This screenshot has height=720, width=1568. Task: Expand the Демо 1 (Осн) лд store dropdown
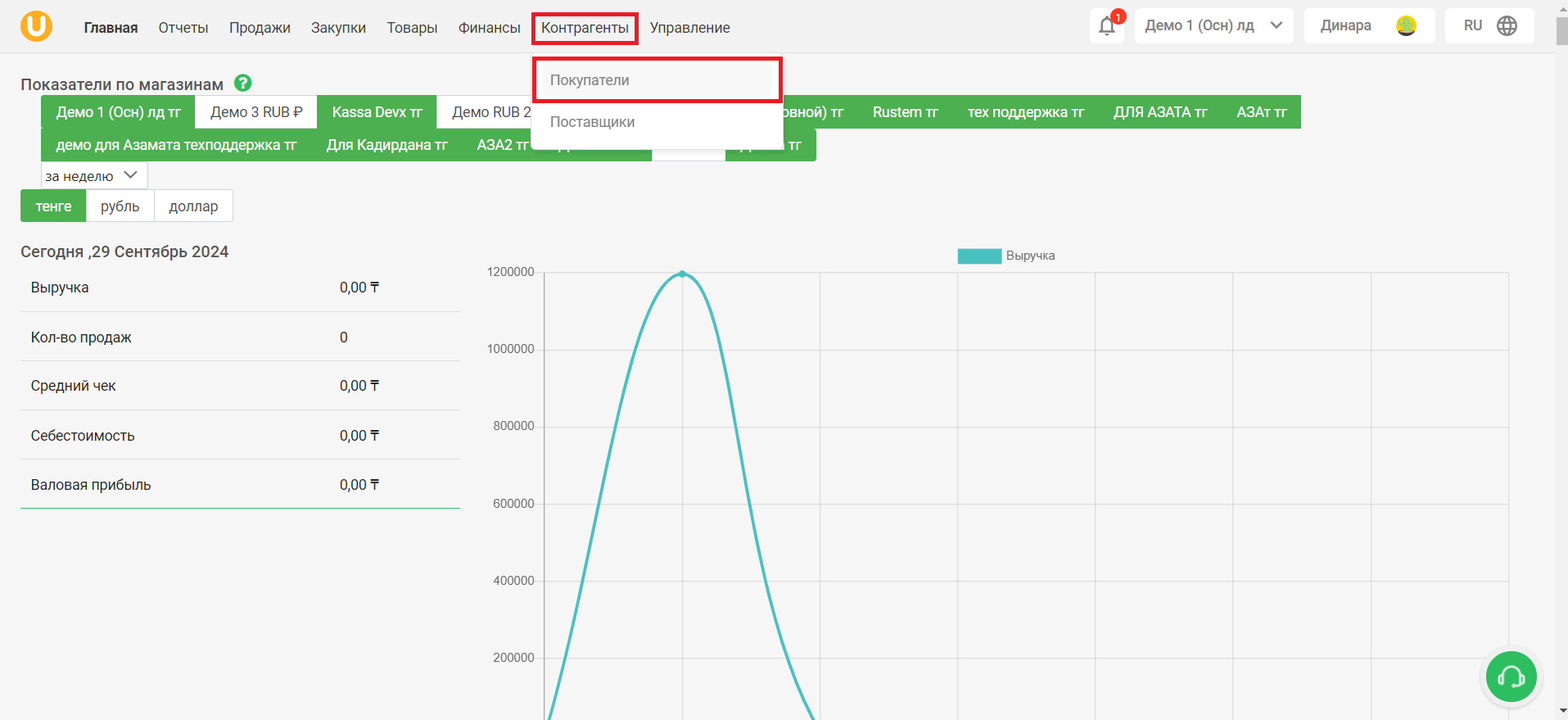pos(1213,26)
